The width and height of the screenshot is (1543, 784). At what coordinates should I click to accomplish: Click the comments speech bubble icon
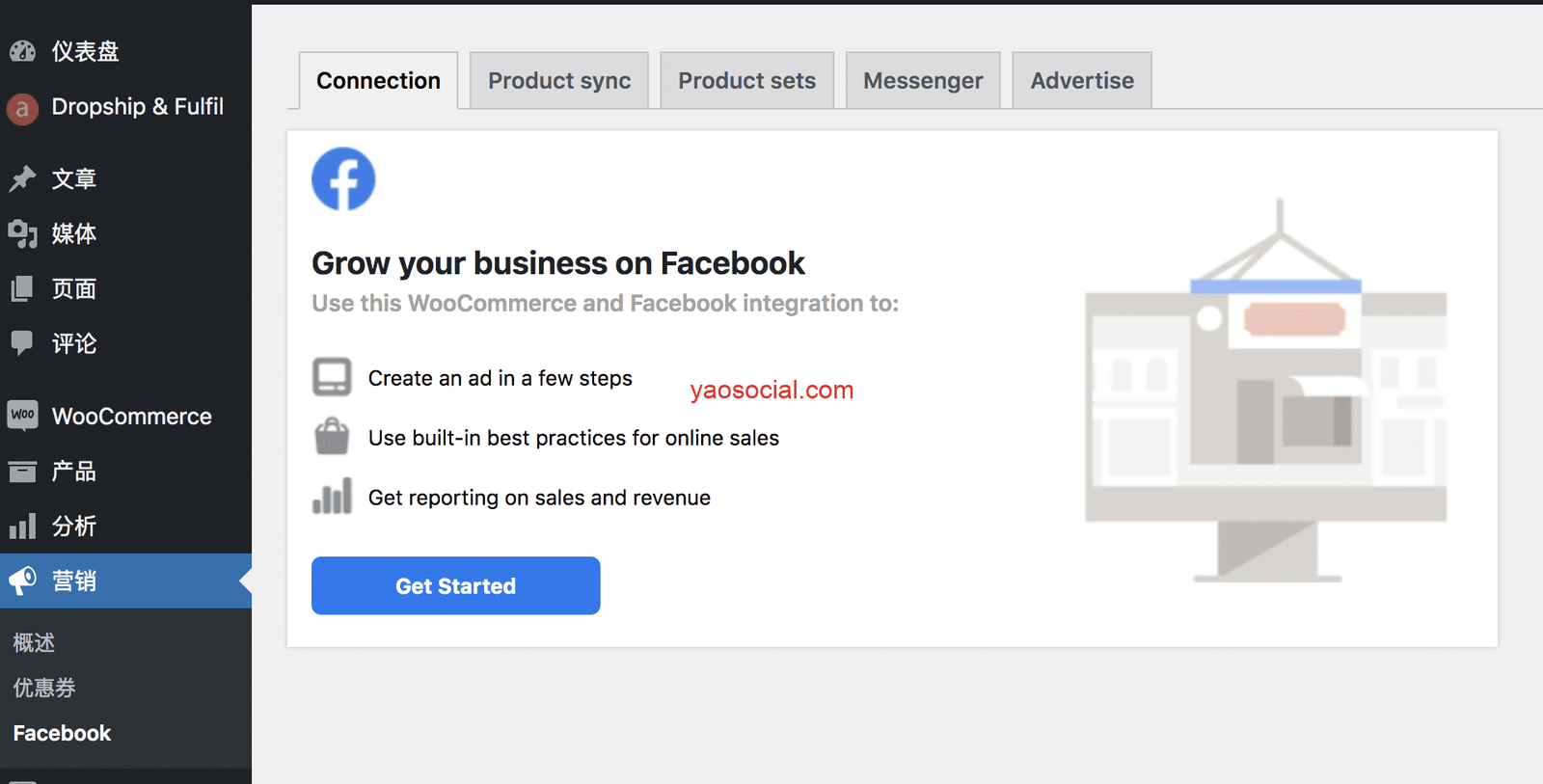click(22, 343)
